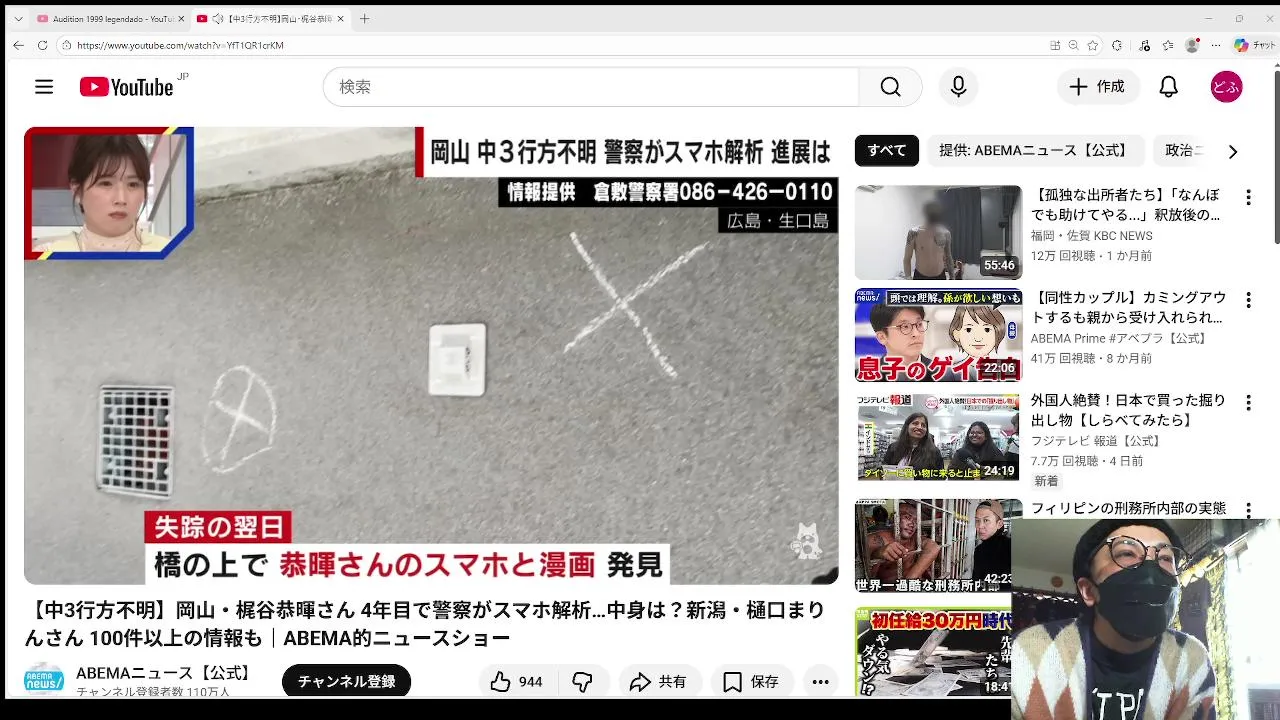Viewport: 1280px width, 720px height.
Task: Click the 保存 save button
Action: (751, 682)
